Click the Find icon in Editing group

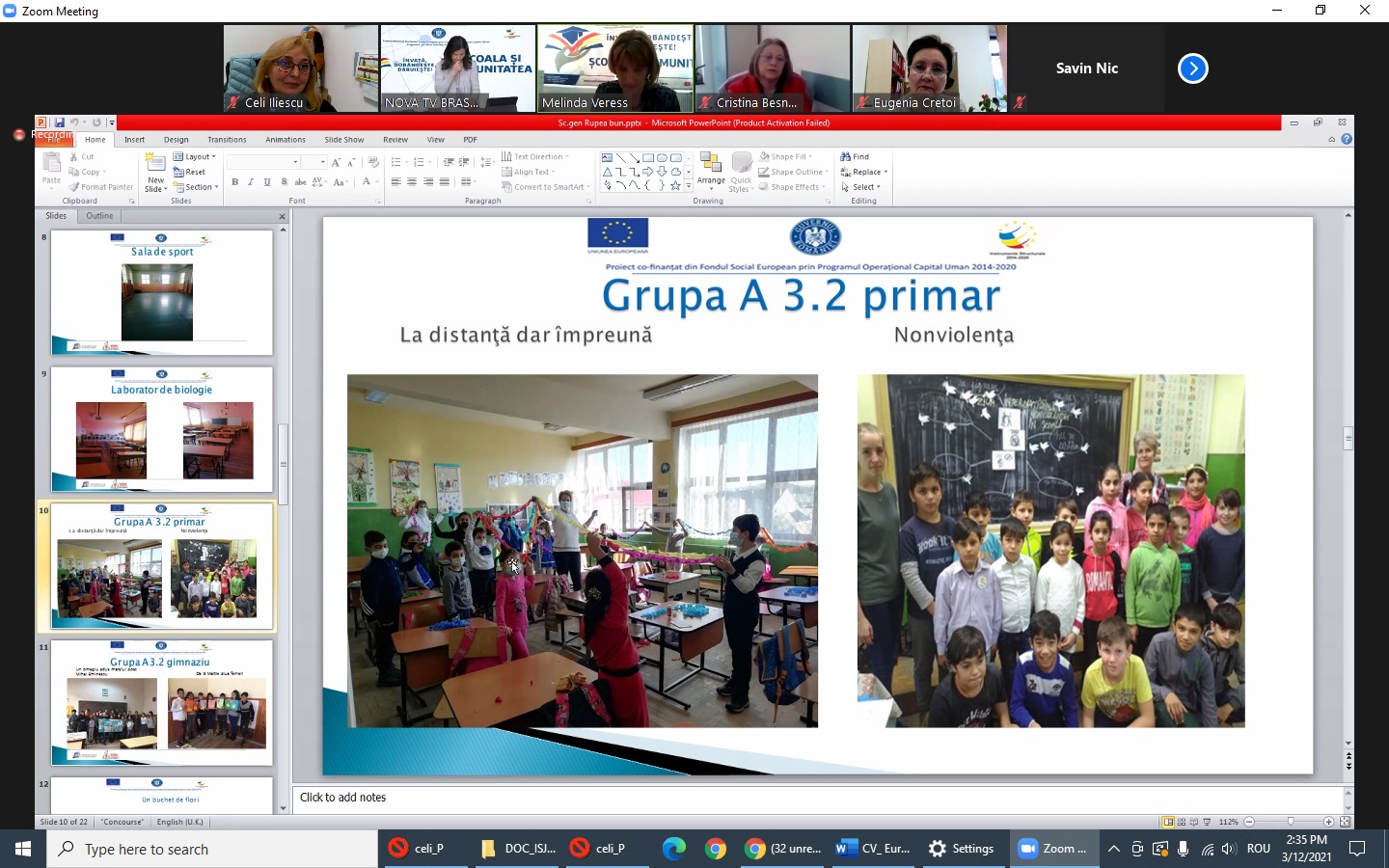(x=855, y=156)
